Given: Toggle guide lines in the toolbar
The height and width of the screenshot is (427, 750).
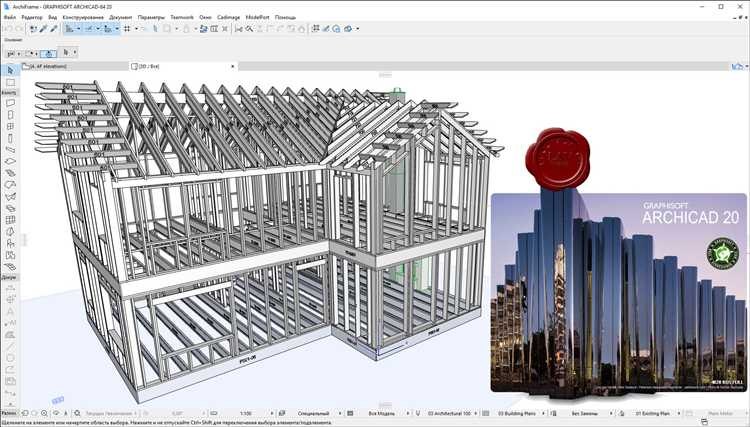Looking at the screenshot, I should pos(69,29).
